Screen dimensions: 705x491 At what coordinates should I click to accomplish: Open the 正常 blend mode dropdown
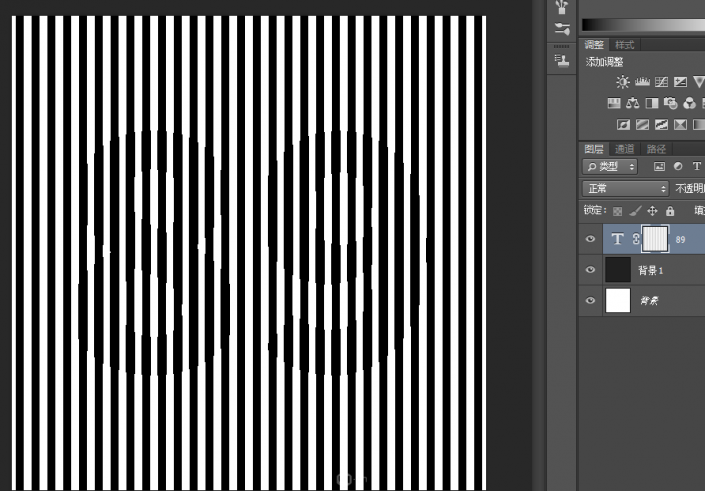click(x=626, y=188)
